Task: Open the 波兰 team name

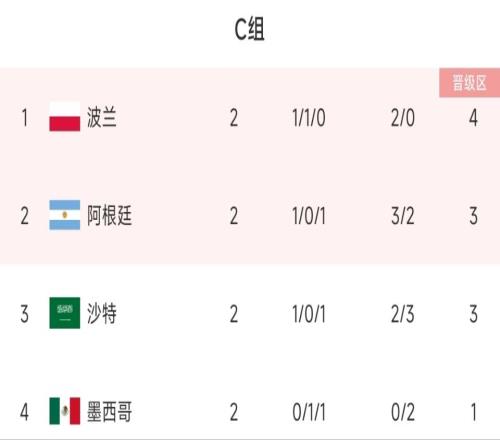Action: [x=102, y=117]
